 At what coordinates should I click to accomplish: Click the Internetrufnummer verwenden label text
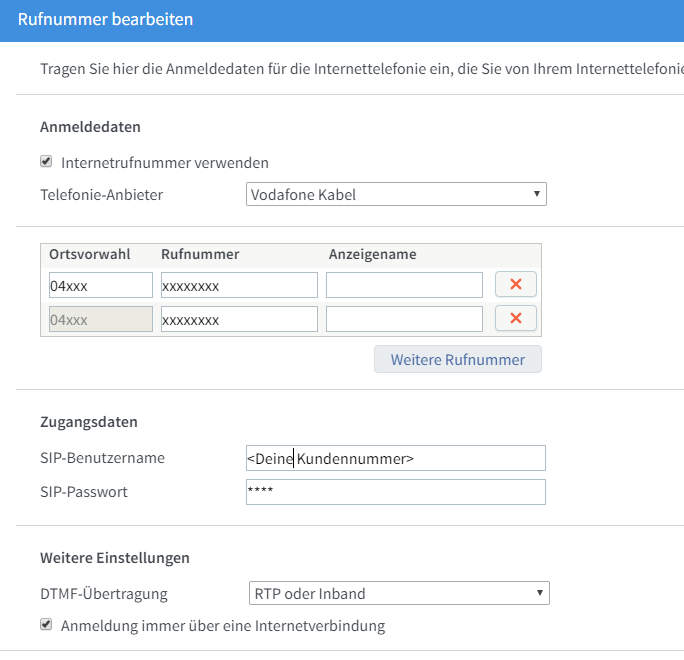(165, 162)
